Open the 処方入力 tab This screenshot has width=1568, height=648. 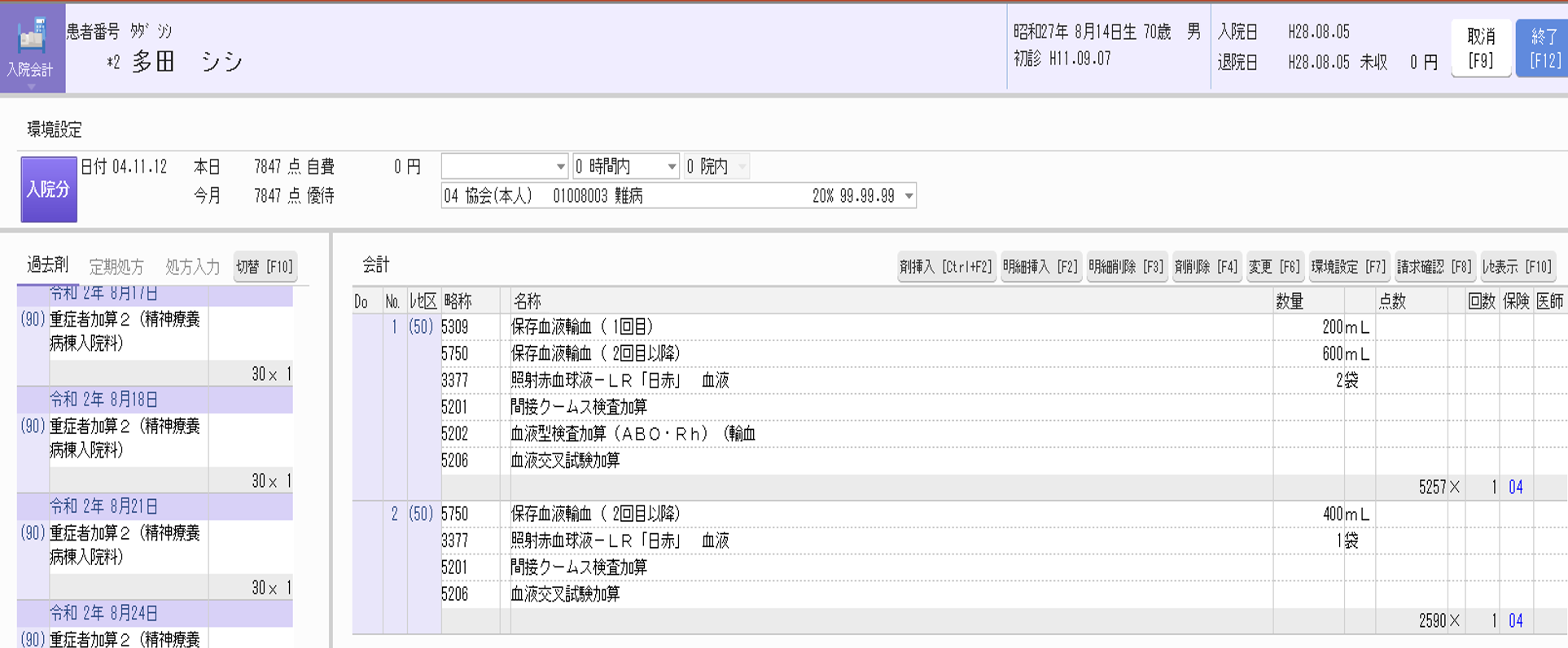[192, 267]
